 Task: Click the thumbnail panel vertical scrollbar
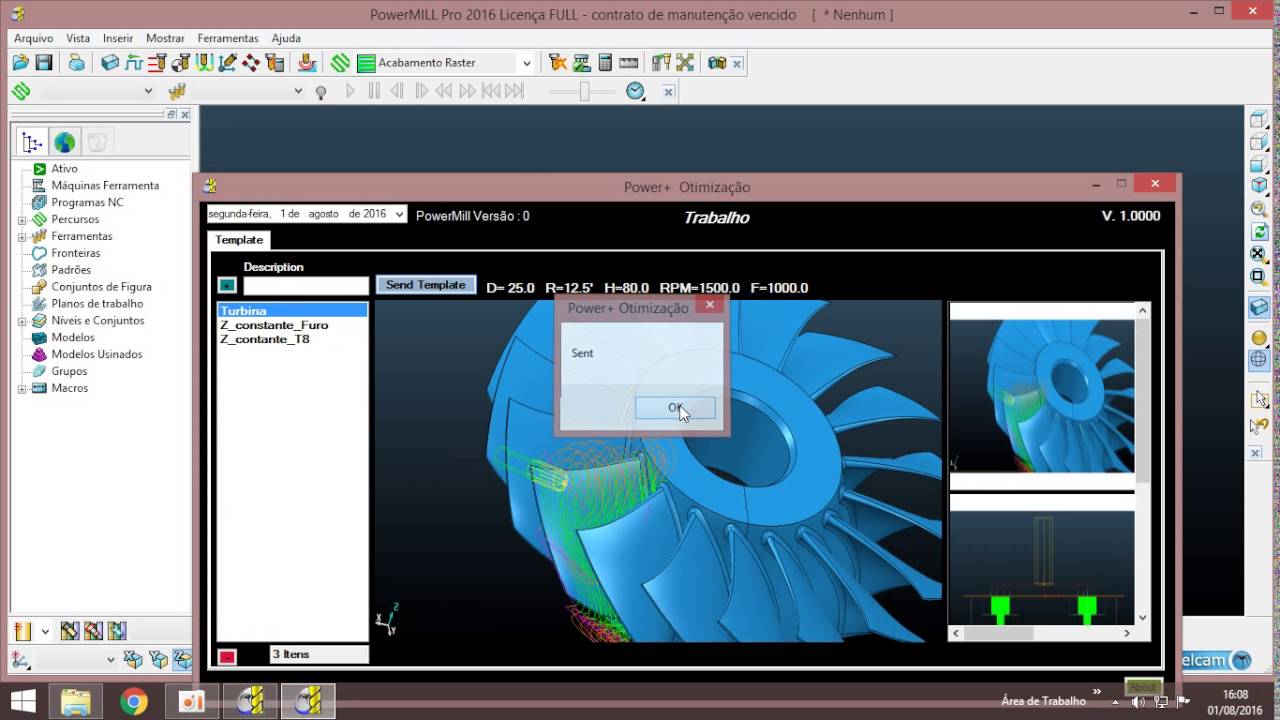pos(1142,464)
